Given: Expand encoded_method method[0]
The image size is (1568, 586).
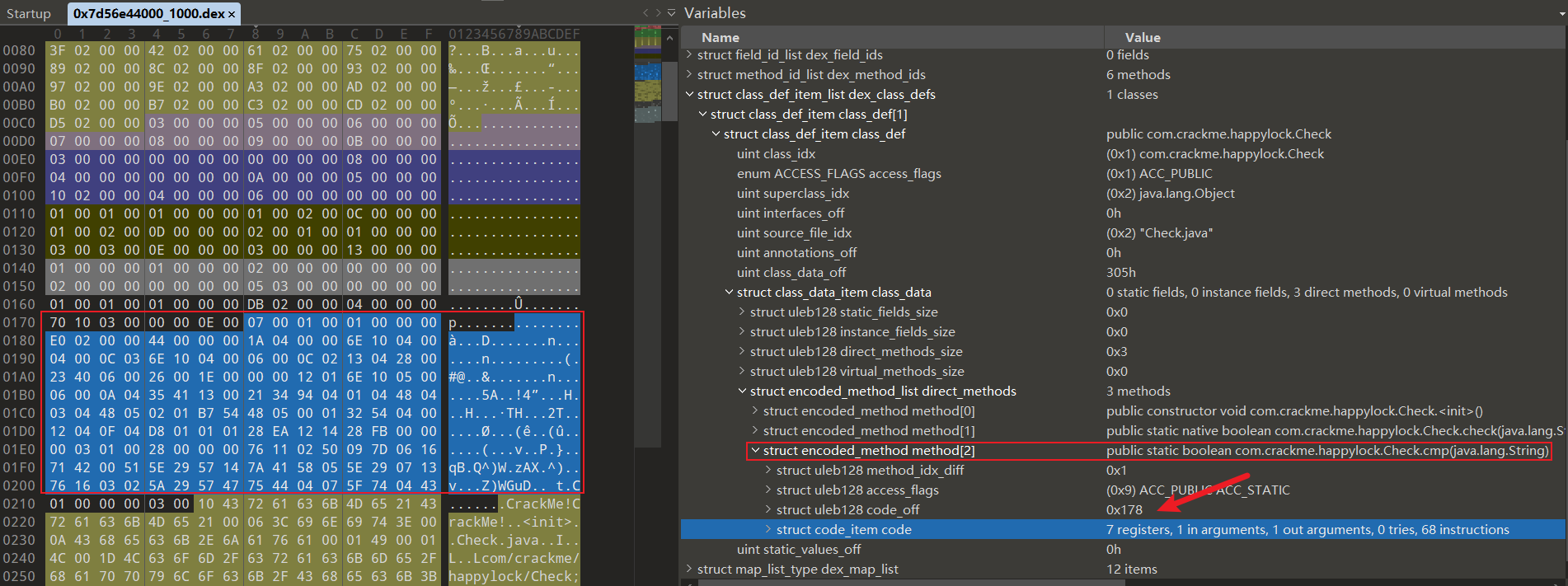Looking at the screenshot, I should coord(755,410).
